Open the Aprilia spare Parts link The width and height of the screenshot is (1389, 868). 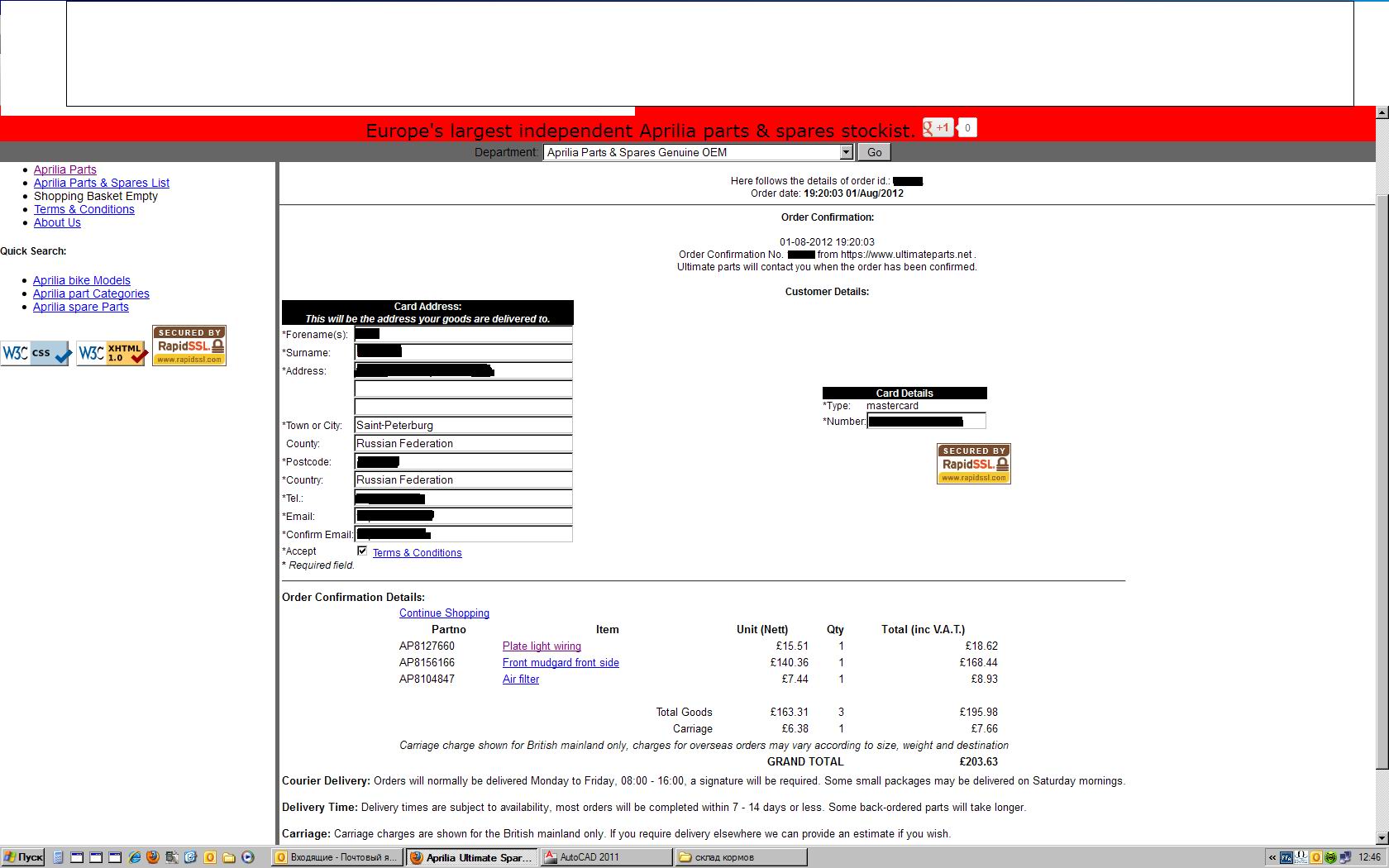(81, 307)
